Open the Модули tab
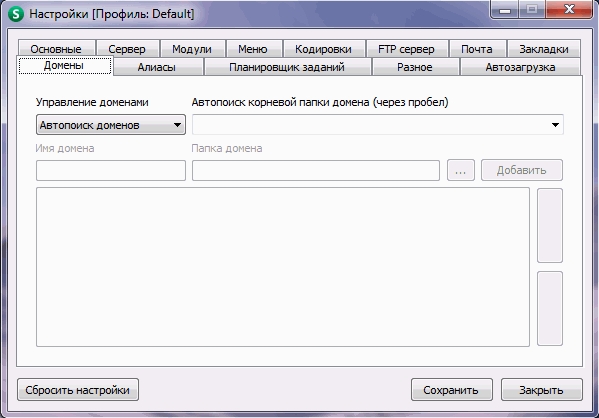 pos(192,49)
